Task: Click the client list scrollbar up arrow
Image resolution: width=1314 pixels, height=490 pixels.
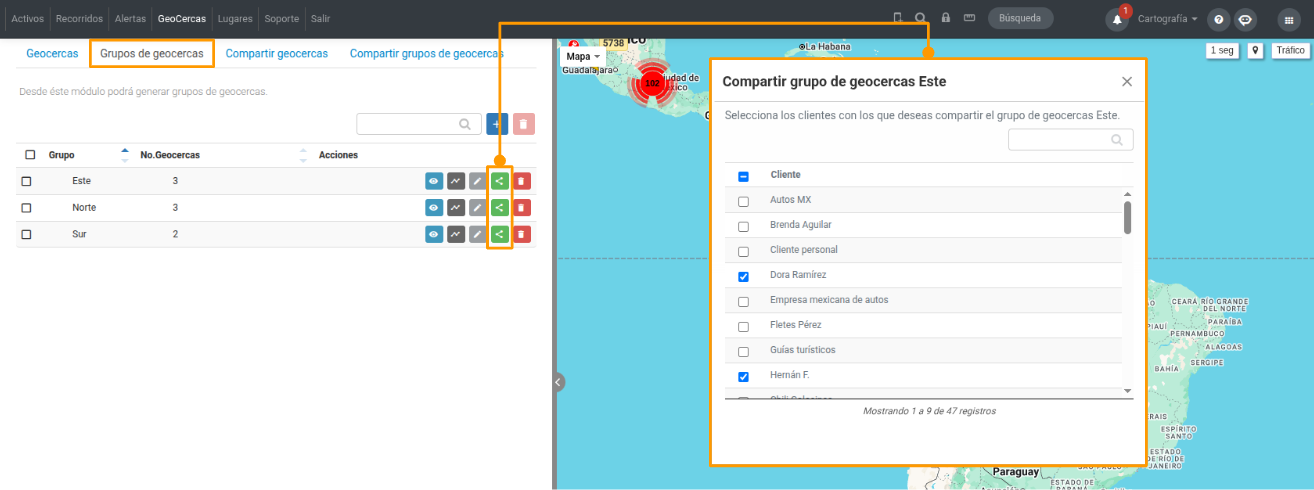Action: click(x=1127, y=194)
